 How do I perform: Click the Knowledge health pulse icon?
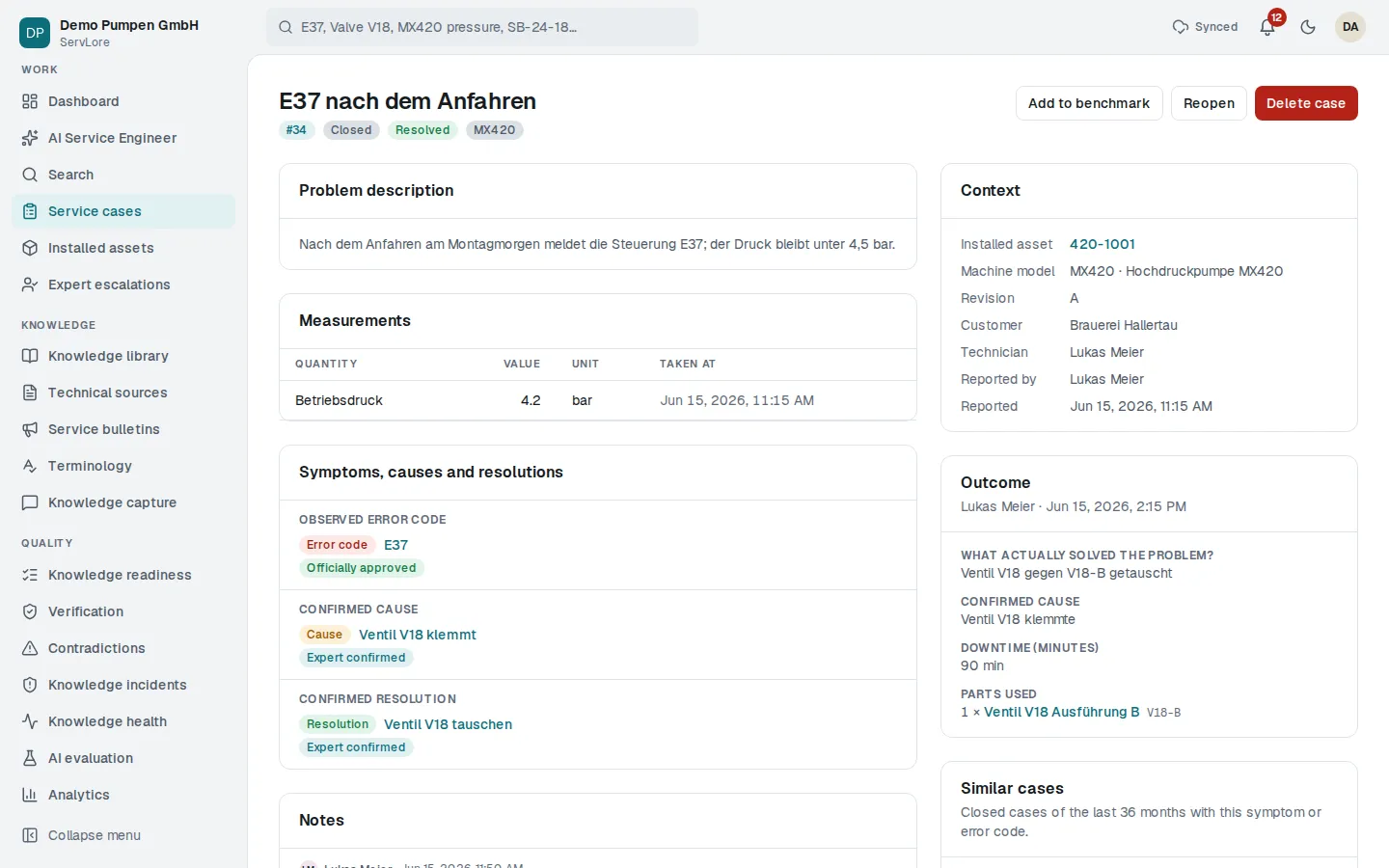(30, 721)
